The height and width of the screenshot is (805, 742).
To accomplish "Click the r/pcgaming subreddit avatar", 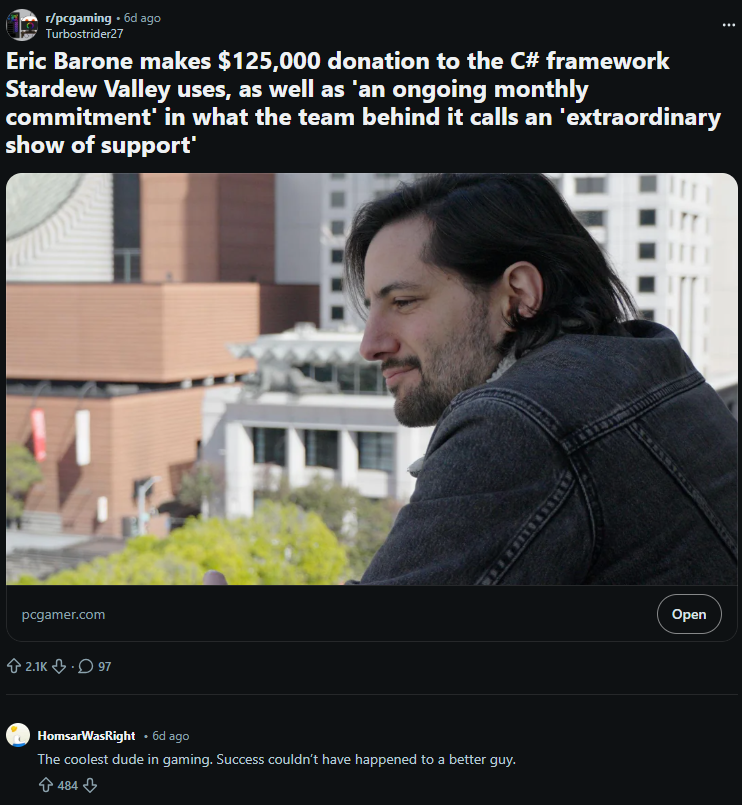I will 22,25.
